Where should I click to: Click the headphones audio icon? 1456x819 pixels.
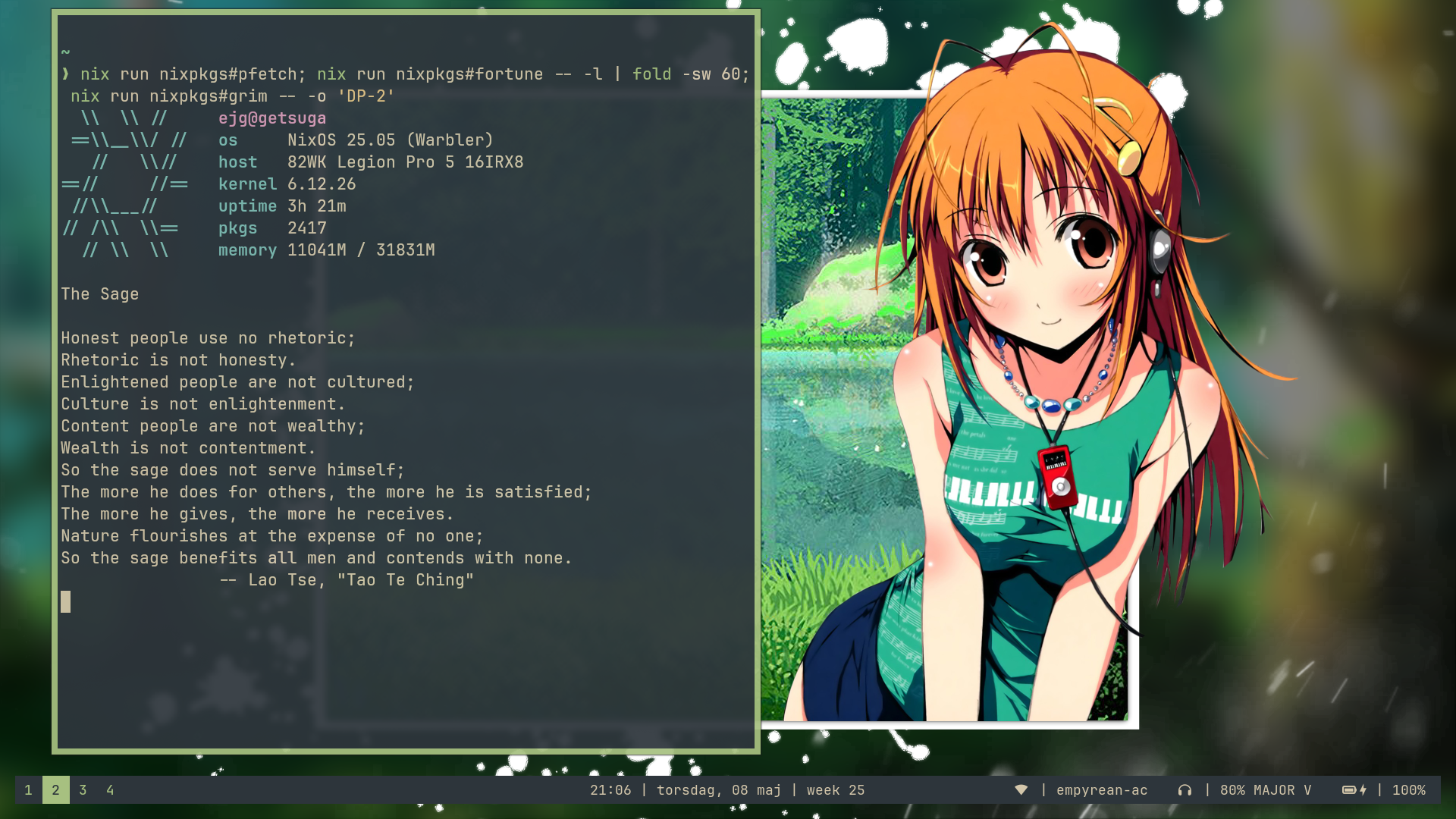tap(1185, 790)
